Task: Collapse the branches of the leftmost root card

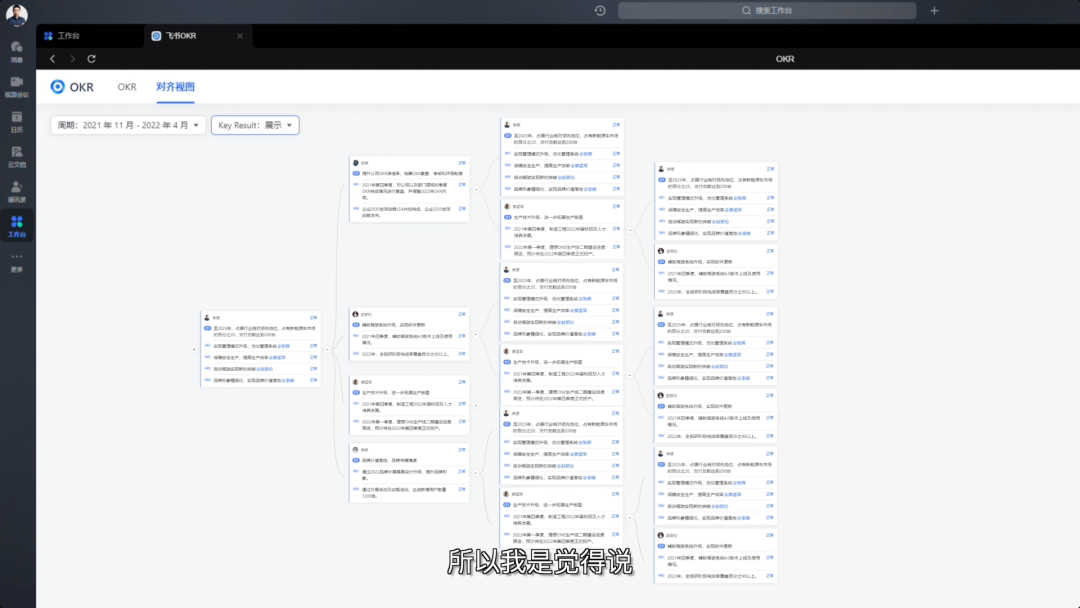Action: tap(329, 349)
